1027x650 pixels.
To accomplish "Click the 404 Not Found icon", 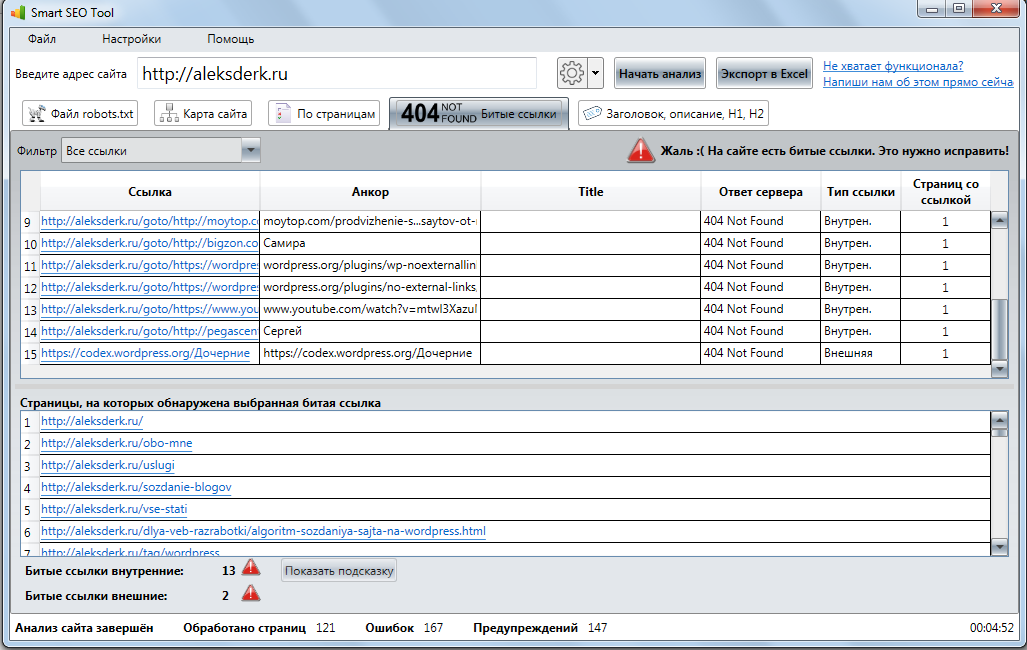I will tap(435, 113).
